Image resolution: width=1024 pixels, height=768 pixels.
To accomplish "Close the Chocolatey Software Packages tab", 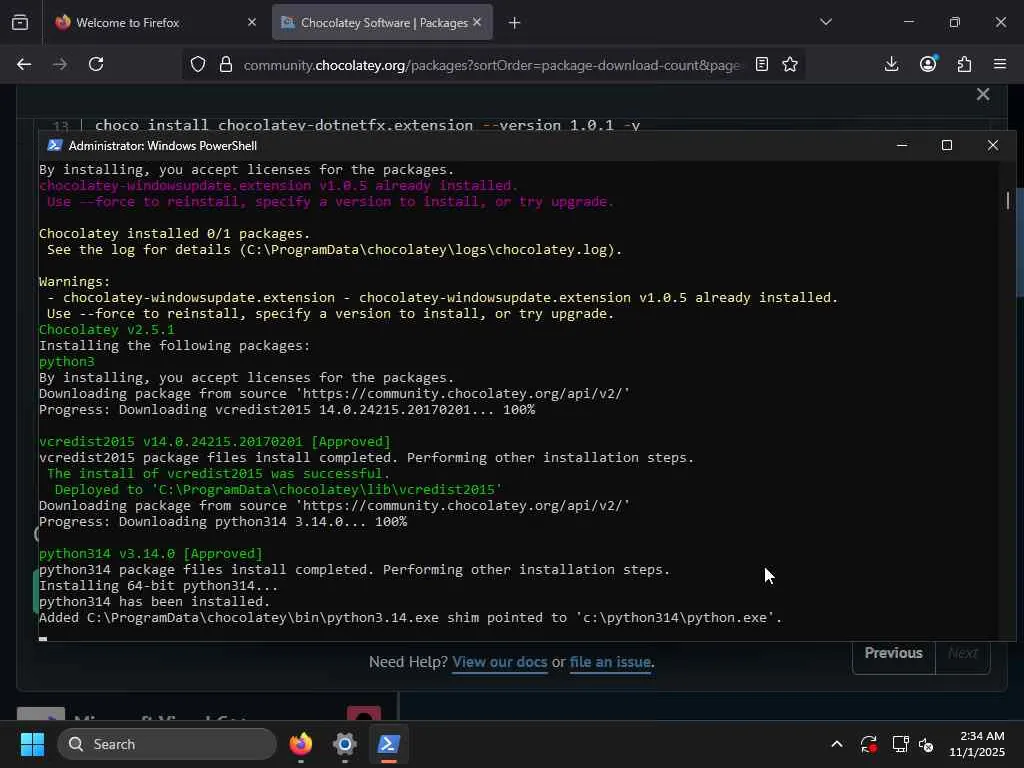I will tap(477, 22).
